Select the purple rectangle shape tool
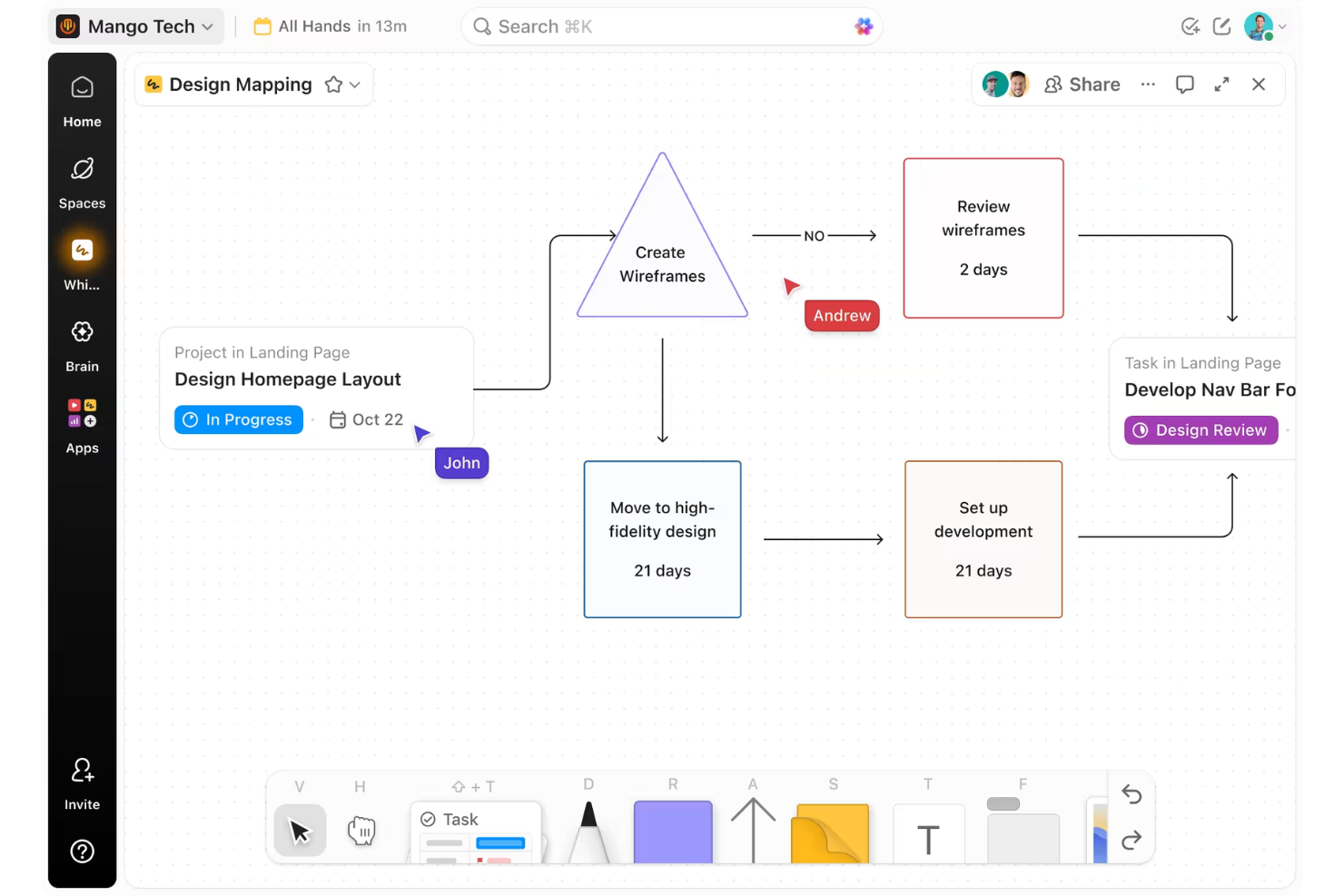Viewport: 1344px width, 896px height. [x=673, y=832]
